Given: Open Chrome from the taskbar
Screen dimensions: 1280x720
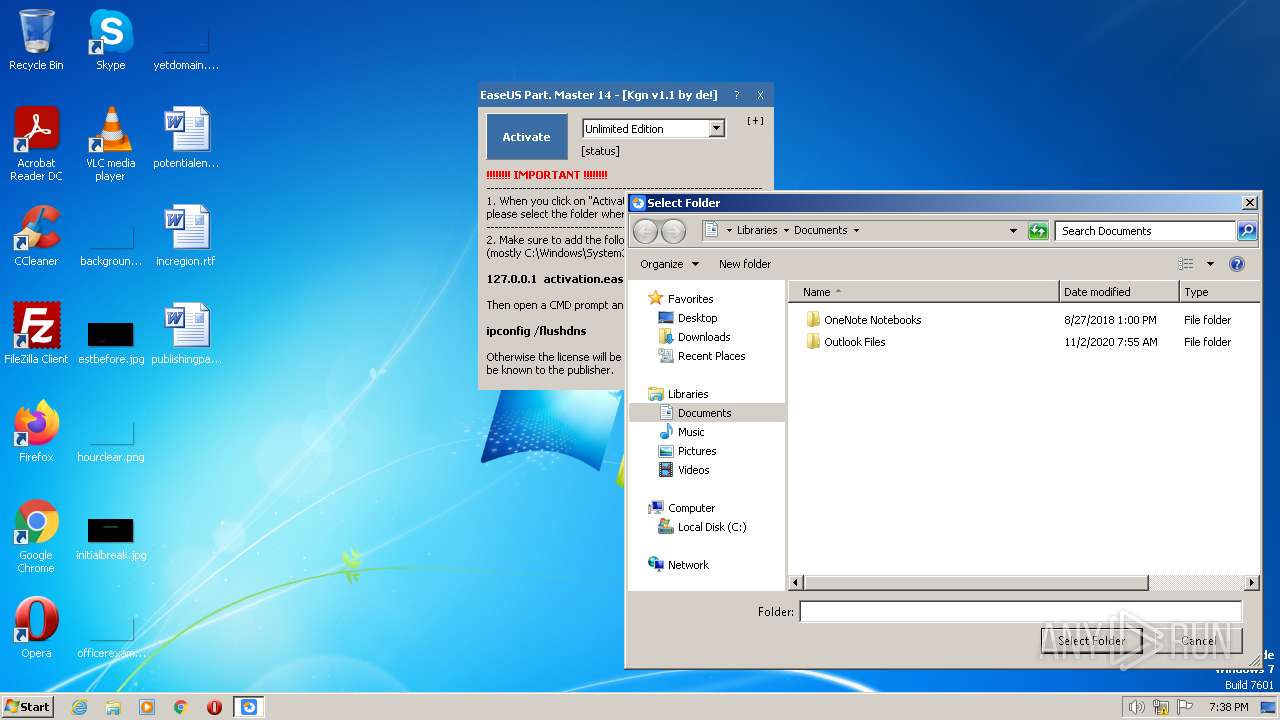Looking at the screenshot, I should (x=181, y=707).
